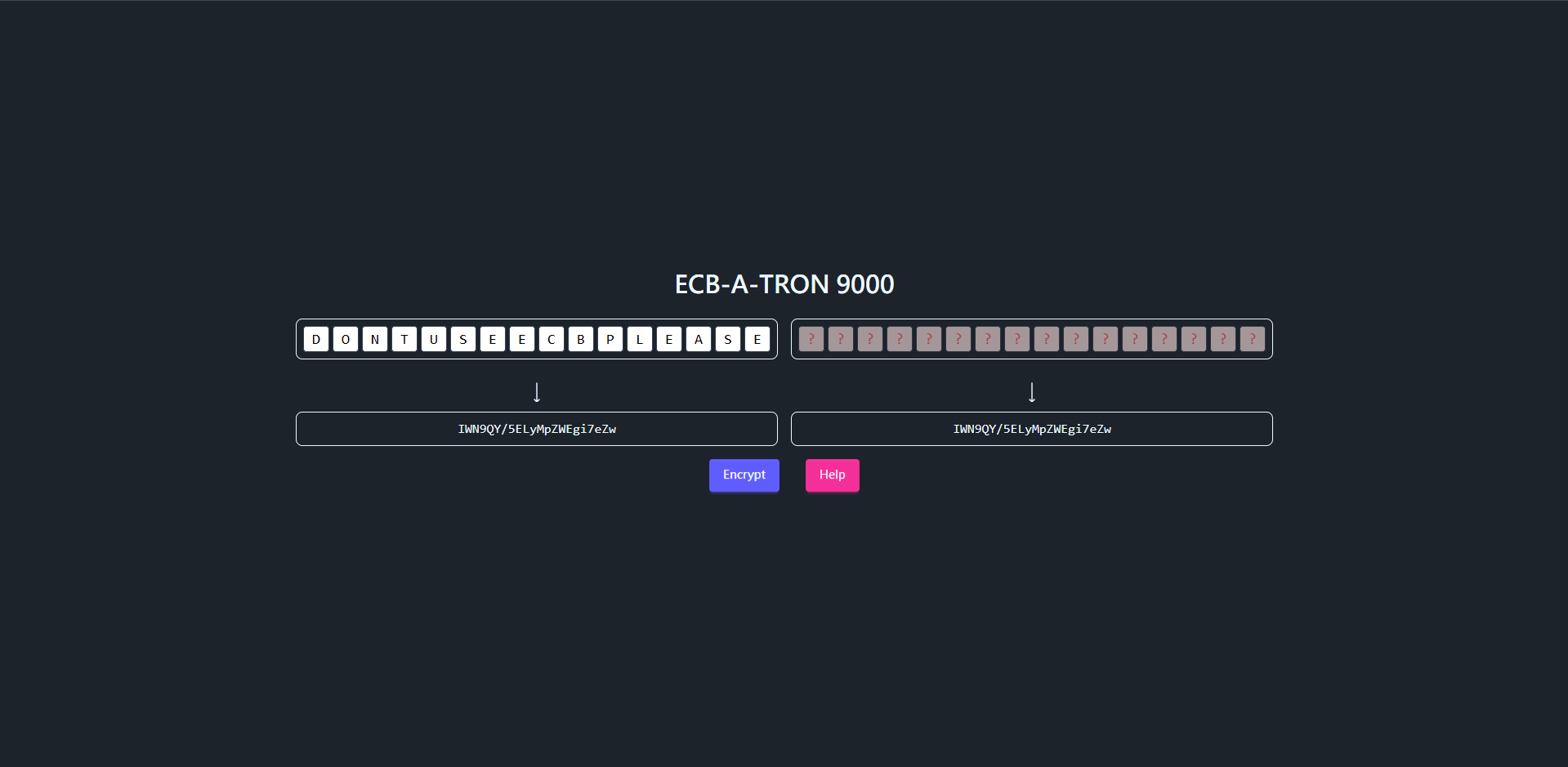Click the last question-mark hidden box

[1253, 339]
